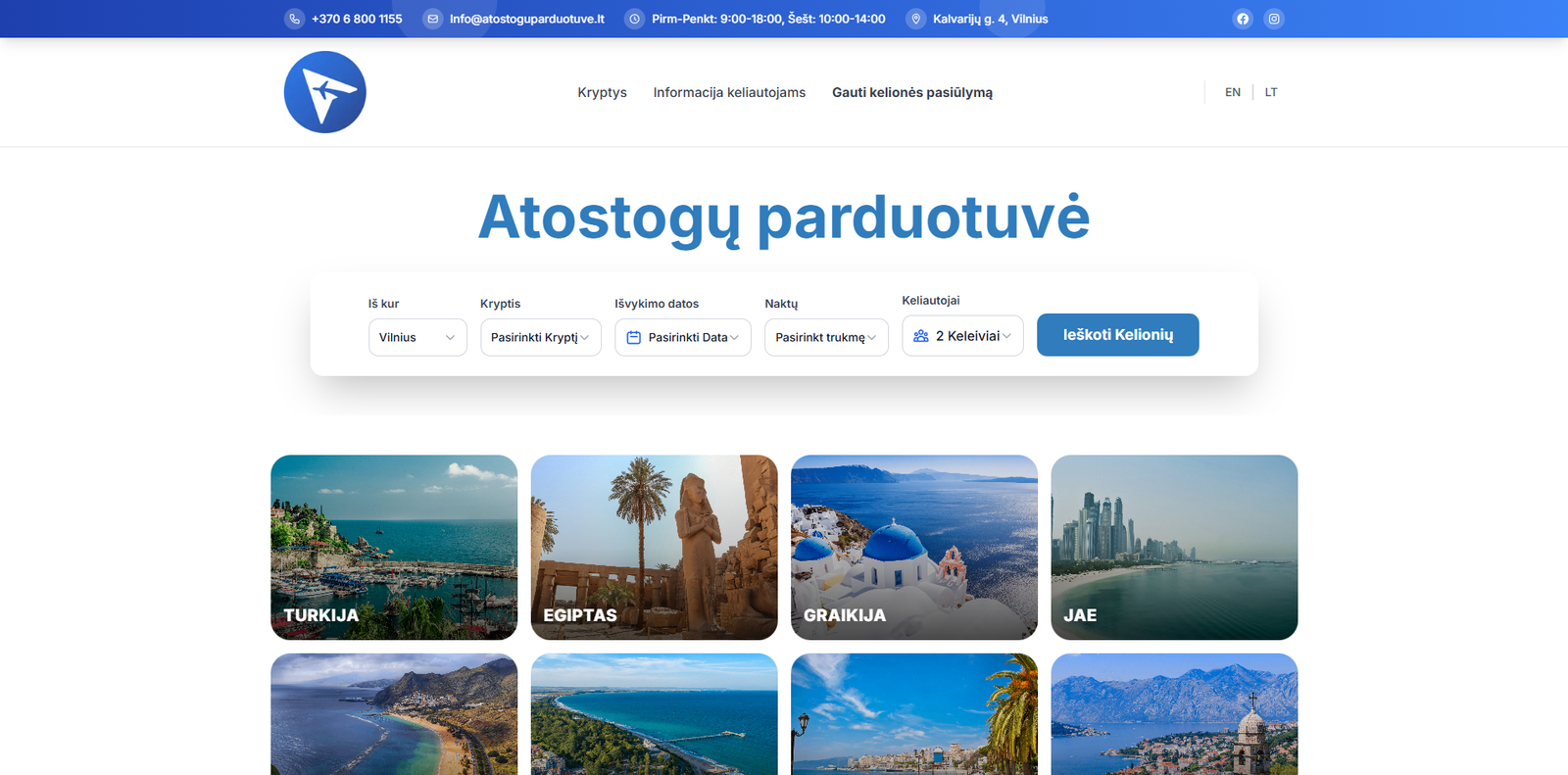This screenshot has width=1568, height=775.
Task: Click the clock opening hours icon
Action: 634,19
